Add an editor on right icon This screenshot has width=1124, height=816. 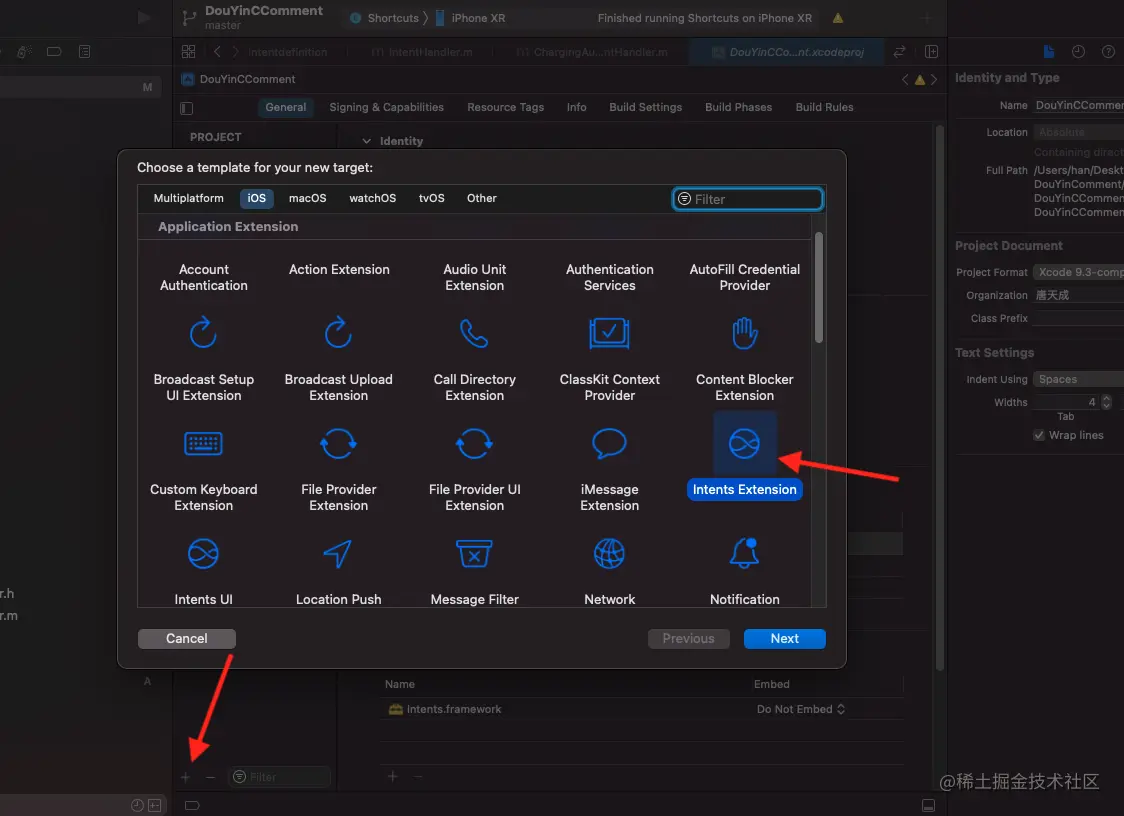pyautogui.click(x=931, y=52)
